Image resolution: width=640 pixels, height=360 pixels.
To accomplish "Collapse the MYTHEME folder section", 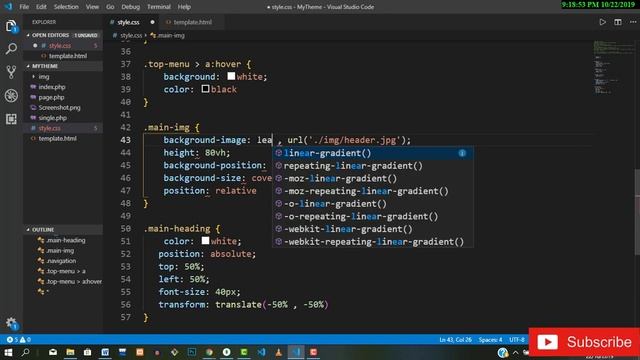I will point(63,66).
